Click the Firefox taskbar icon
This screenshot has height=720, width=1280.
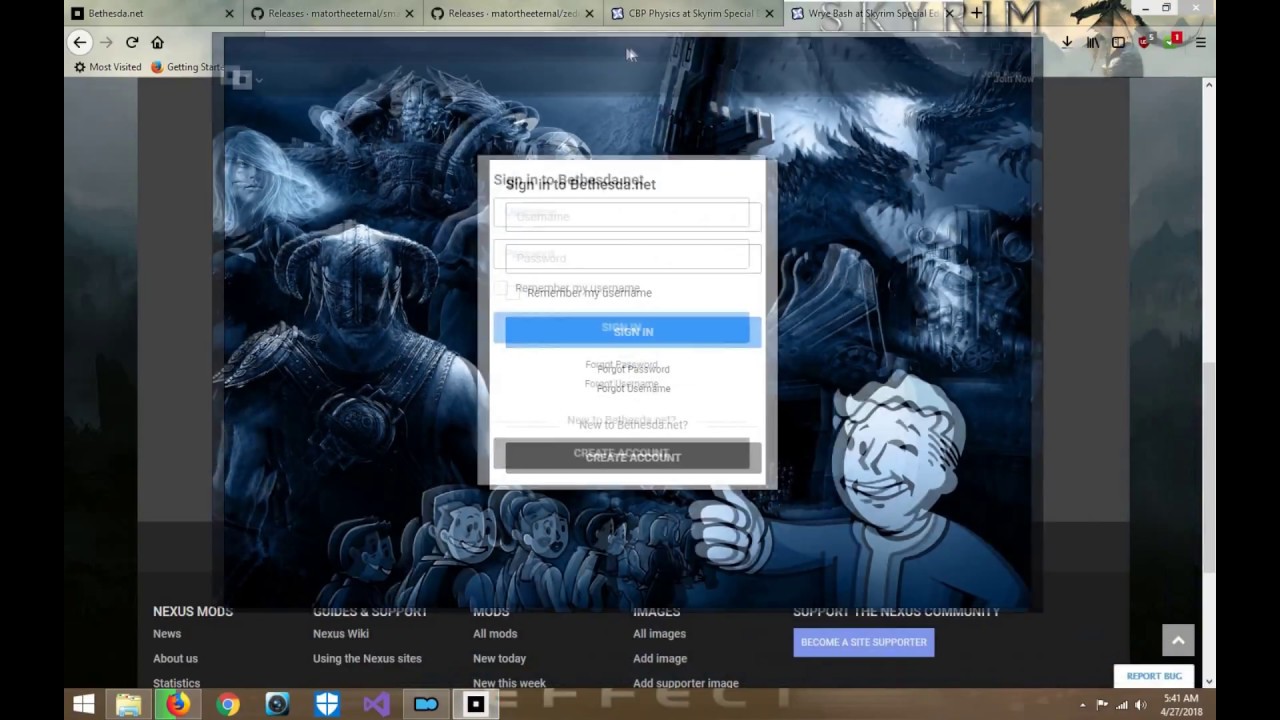coord(178,705)
